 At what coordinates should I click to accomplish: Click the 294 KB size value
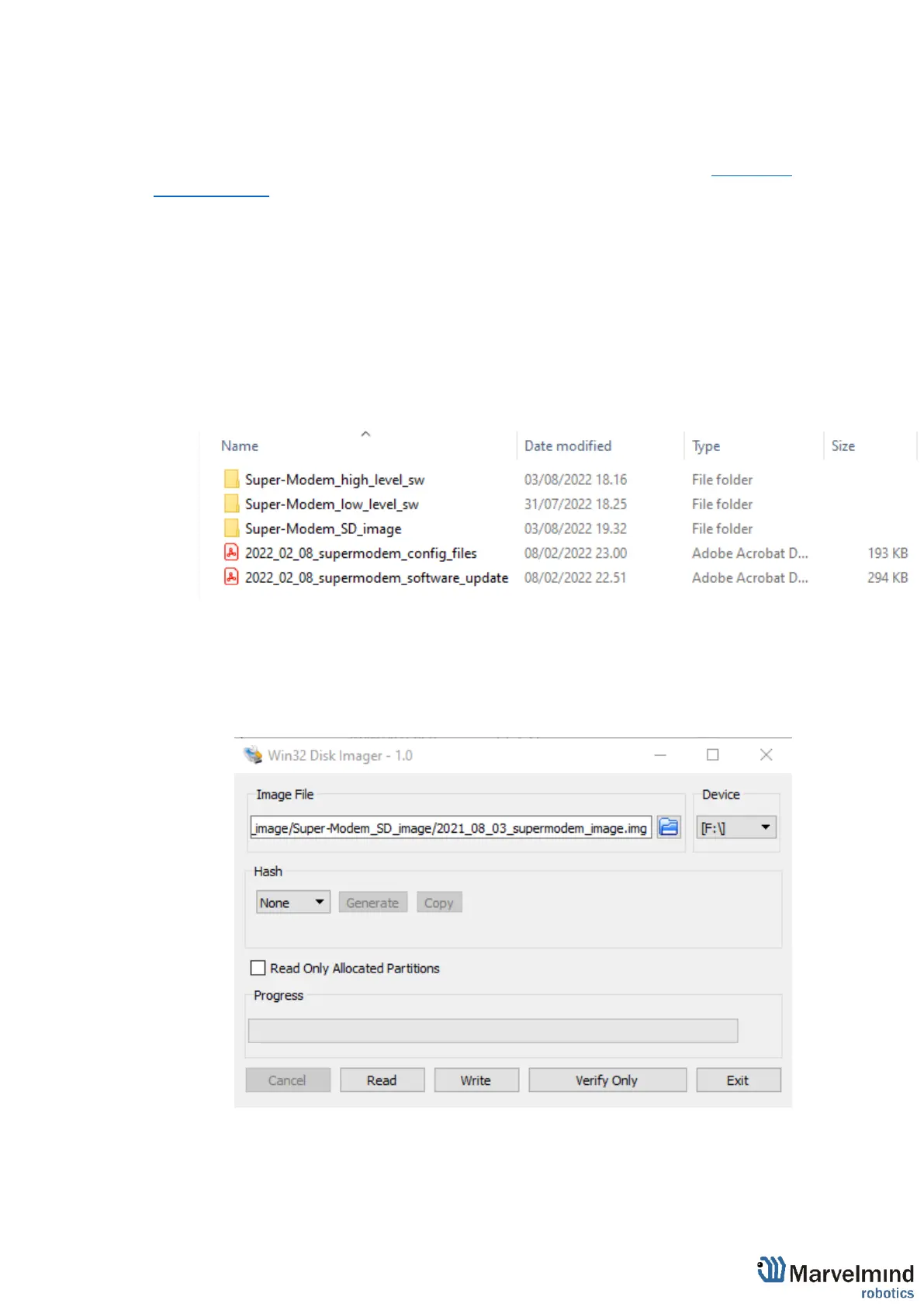888,577
